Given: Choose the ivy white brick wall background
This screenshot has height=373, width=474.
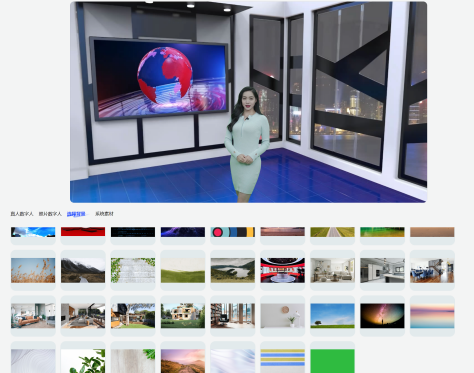Looking at the screenshot, I should [133, 270].
